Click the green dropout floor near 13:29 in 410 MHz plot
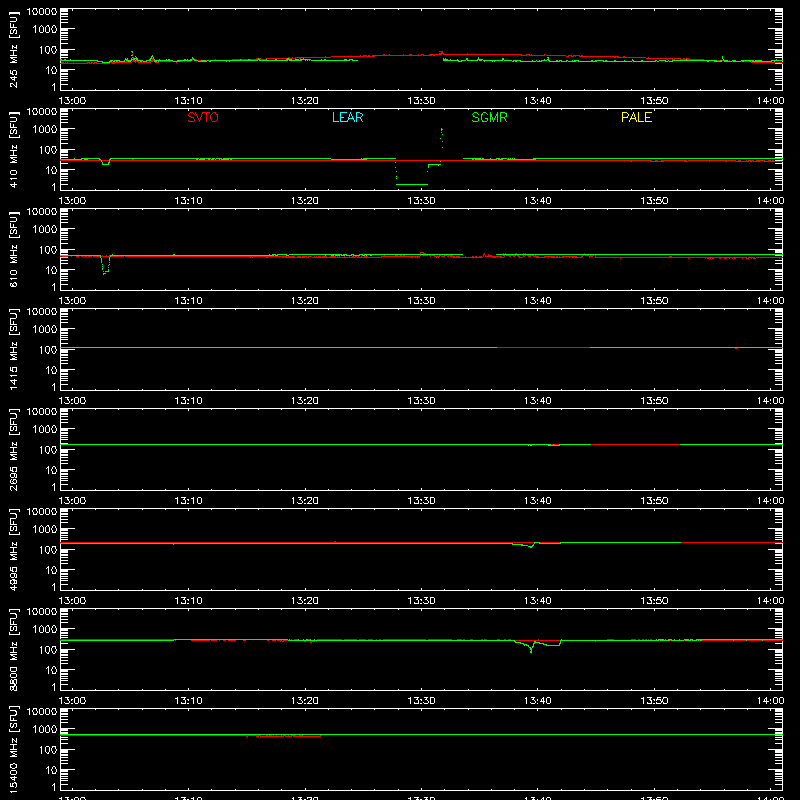 [412, 184]
